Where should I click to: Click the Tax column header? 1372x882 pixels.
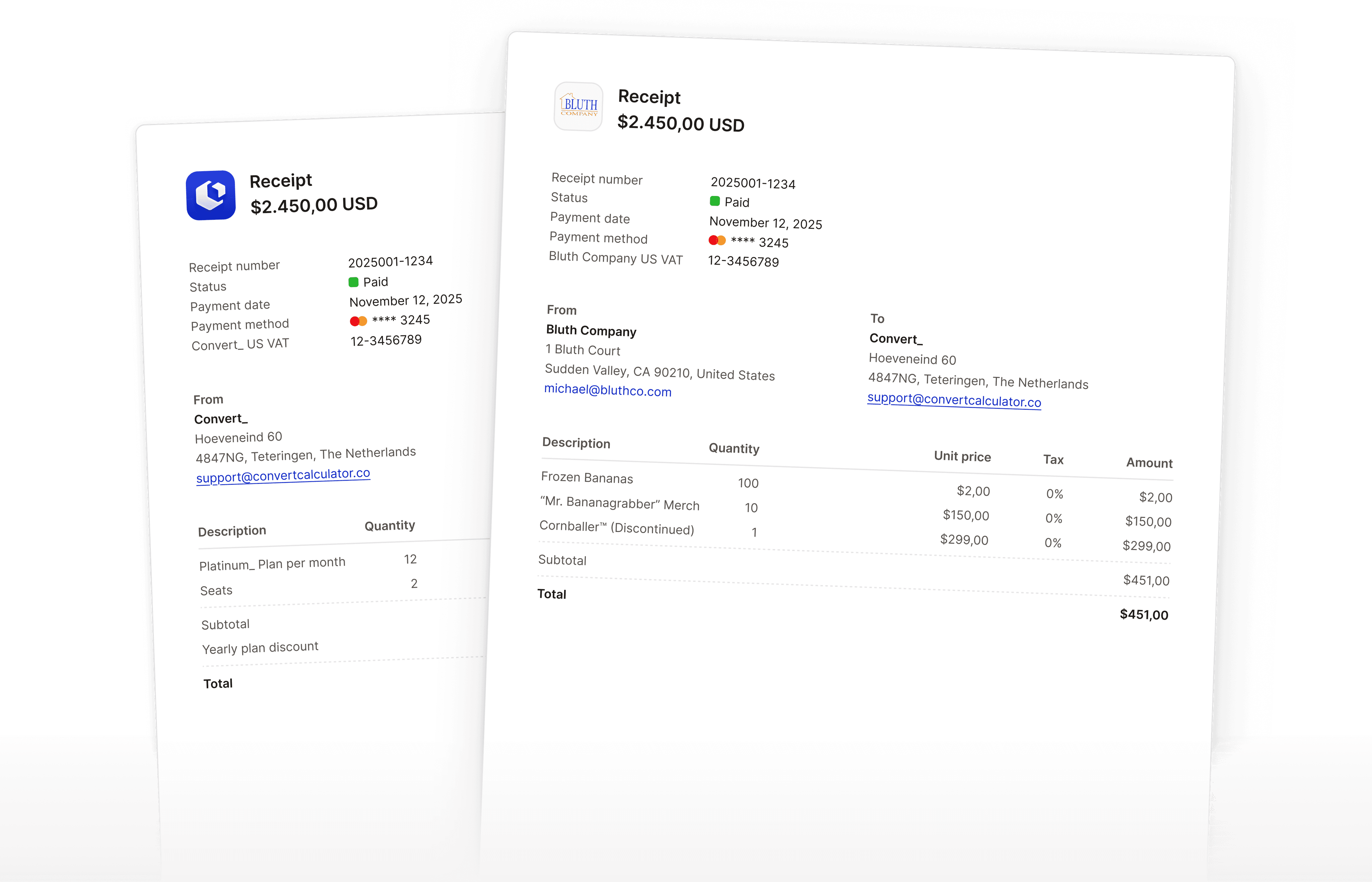(1053, 459)
